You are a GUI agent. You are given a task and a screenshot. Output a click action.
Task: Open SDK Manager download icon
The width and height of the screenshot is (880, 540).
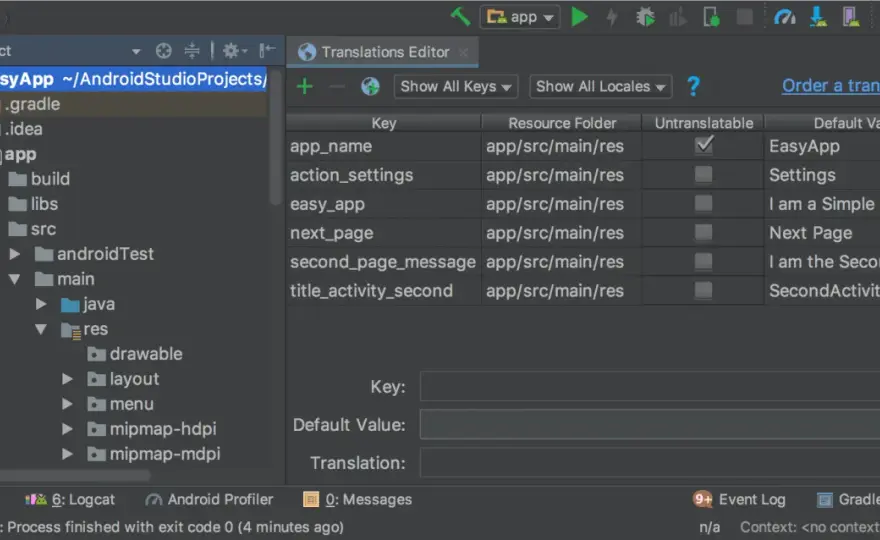pyautogui.click(x=818, y=17)
